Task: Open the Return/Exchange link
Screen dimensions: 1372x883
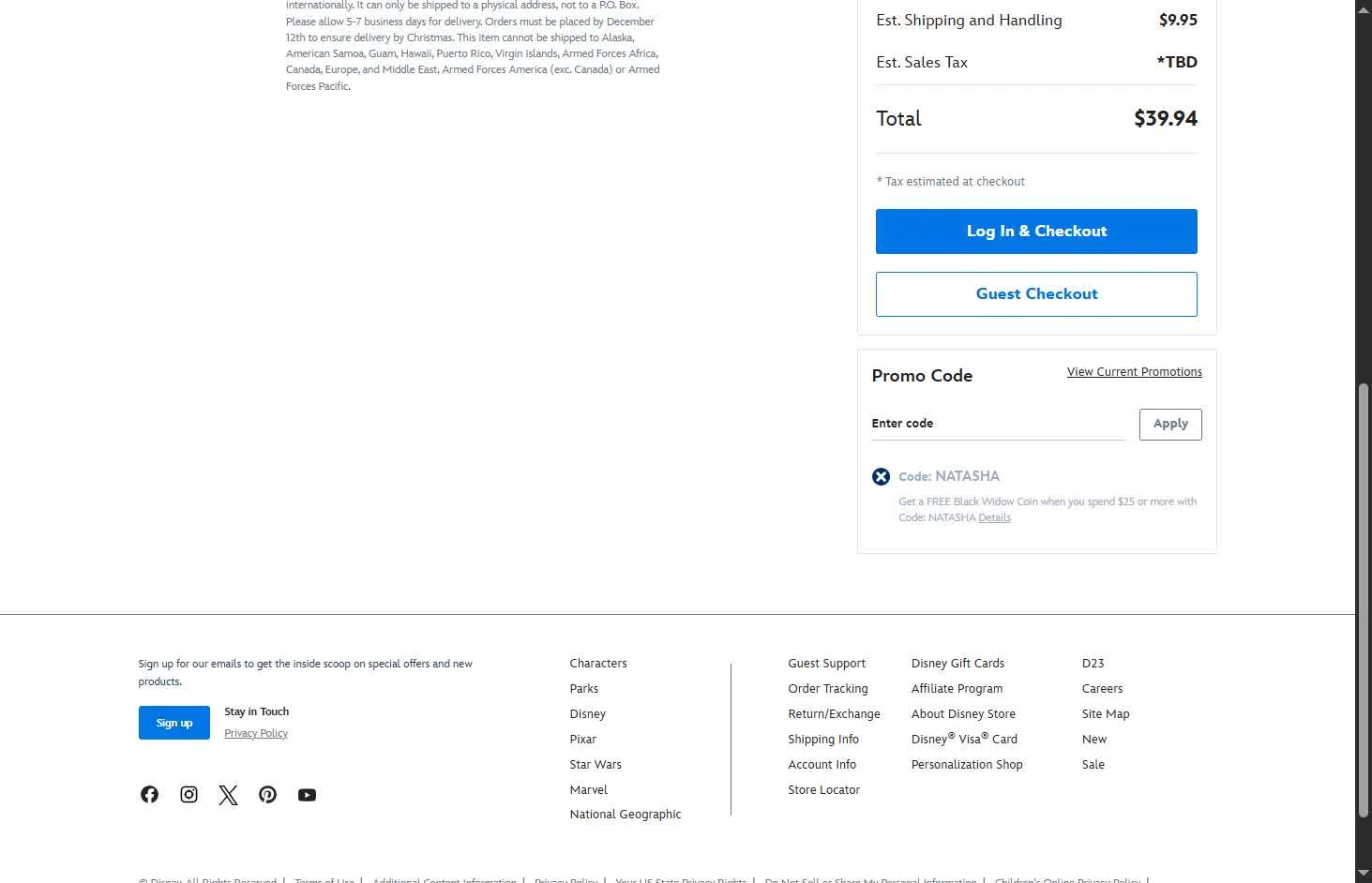Action: pyautogui.click(x=835, y=713)
